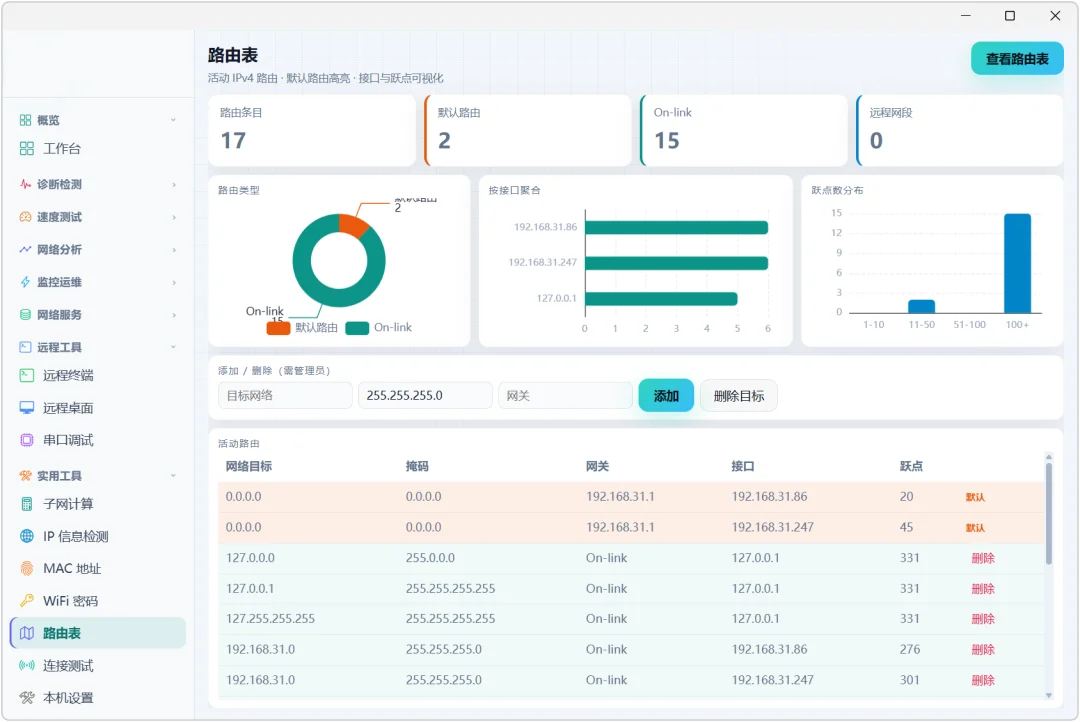This screenshot has width=1080, height=722.
Task: Click the On-link 15 card
Action: [744, 130]
